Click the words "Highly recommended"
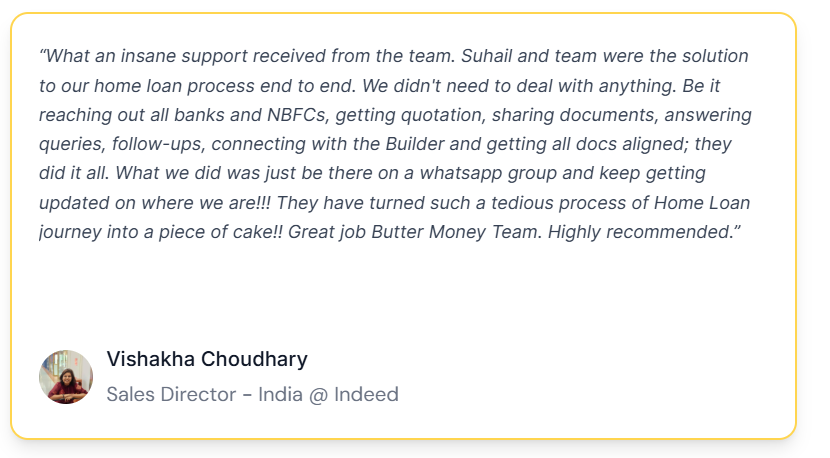The height and width of the screenshot is (458, 830). 663,232
